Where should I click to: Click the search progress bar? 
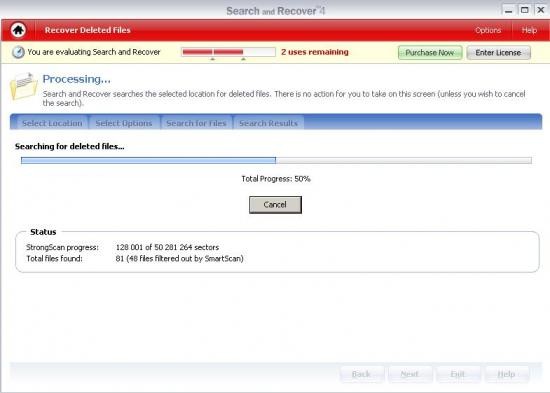[x=276, y=160]
